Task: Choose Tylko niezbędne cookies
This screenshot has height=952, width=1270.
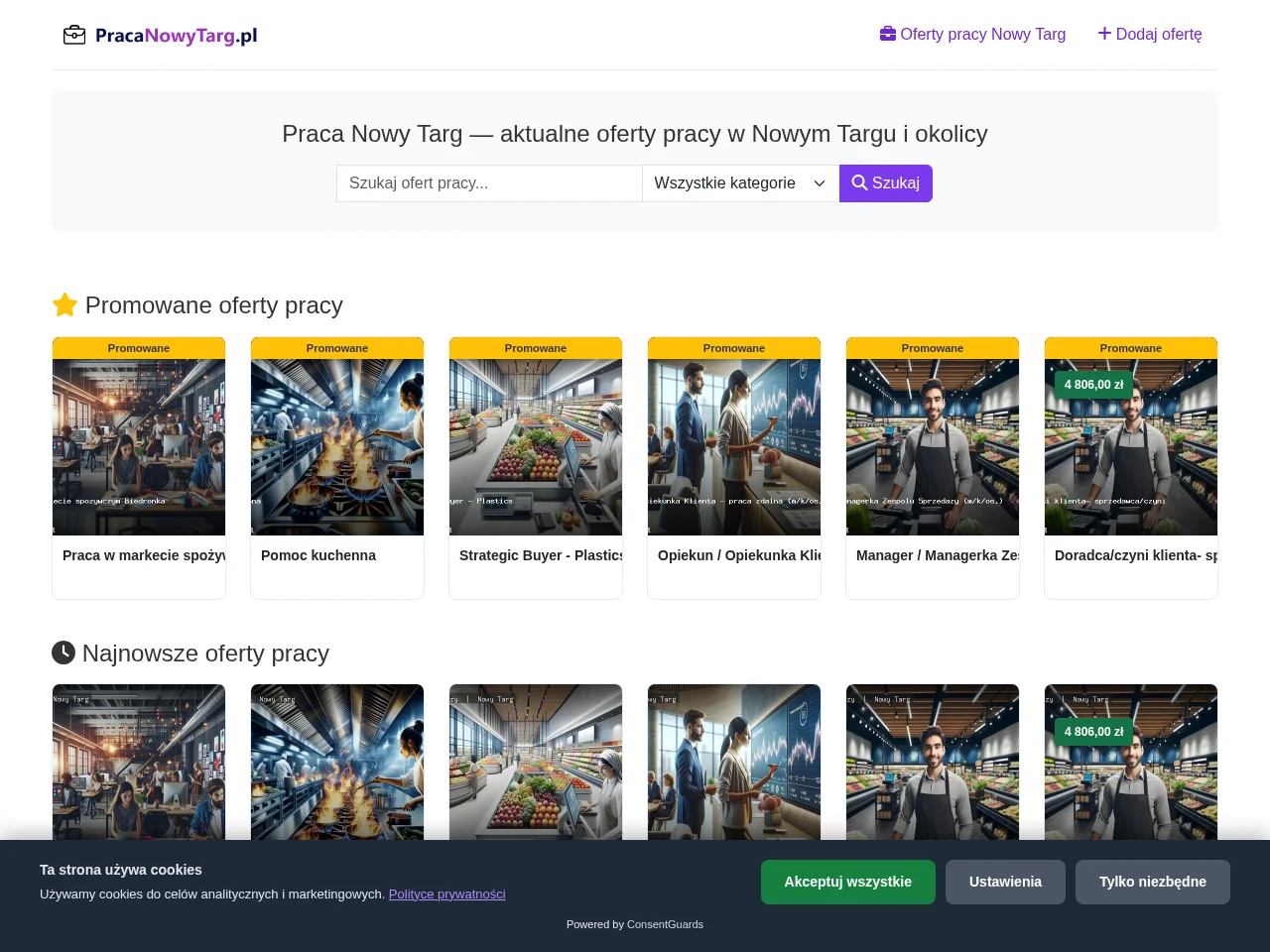Action: click(x=1153, y=882)
